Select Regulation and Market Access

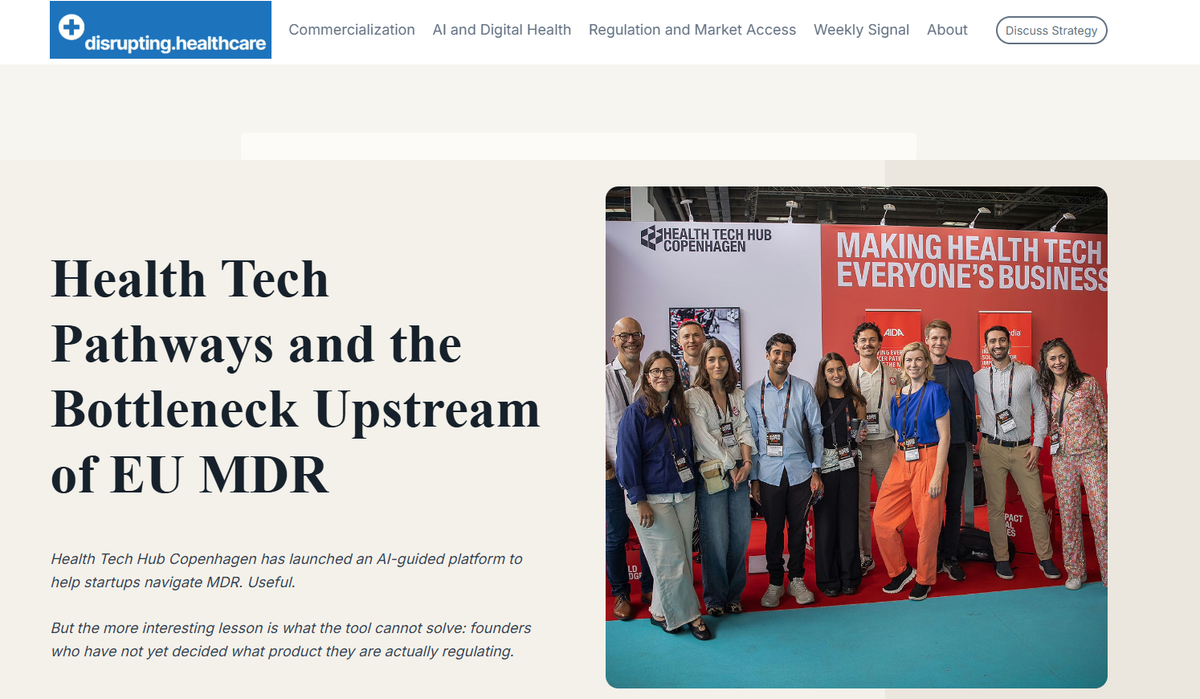click(692, 30)
